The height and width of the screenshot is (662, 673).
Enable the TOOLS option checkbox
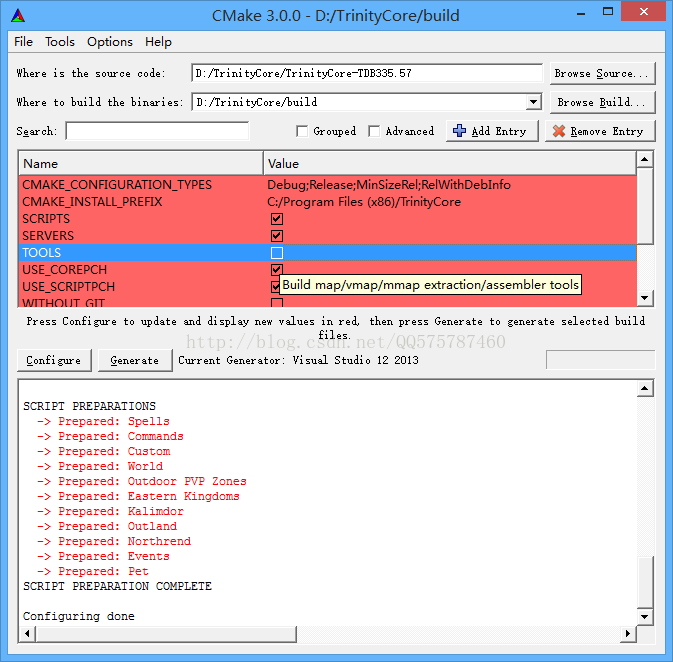coord(277,253)
